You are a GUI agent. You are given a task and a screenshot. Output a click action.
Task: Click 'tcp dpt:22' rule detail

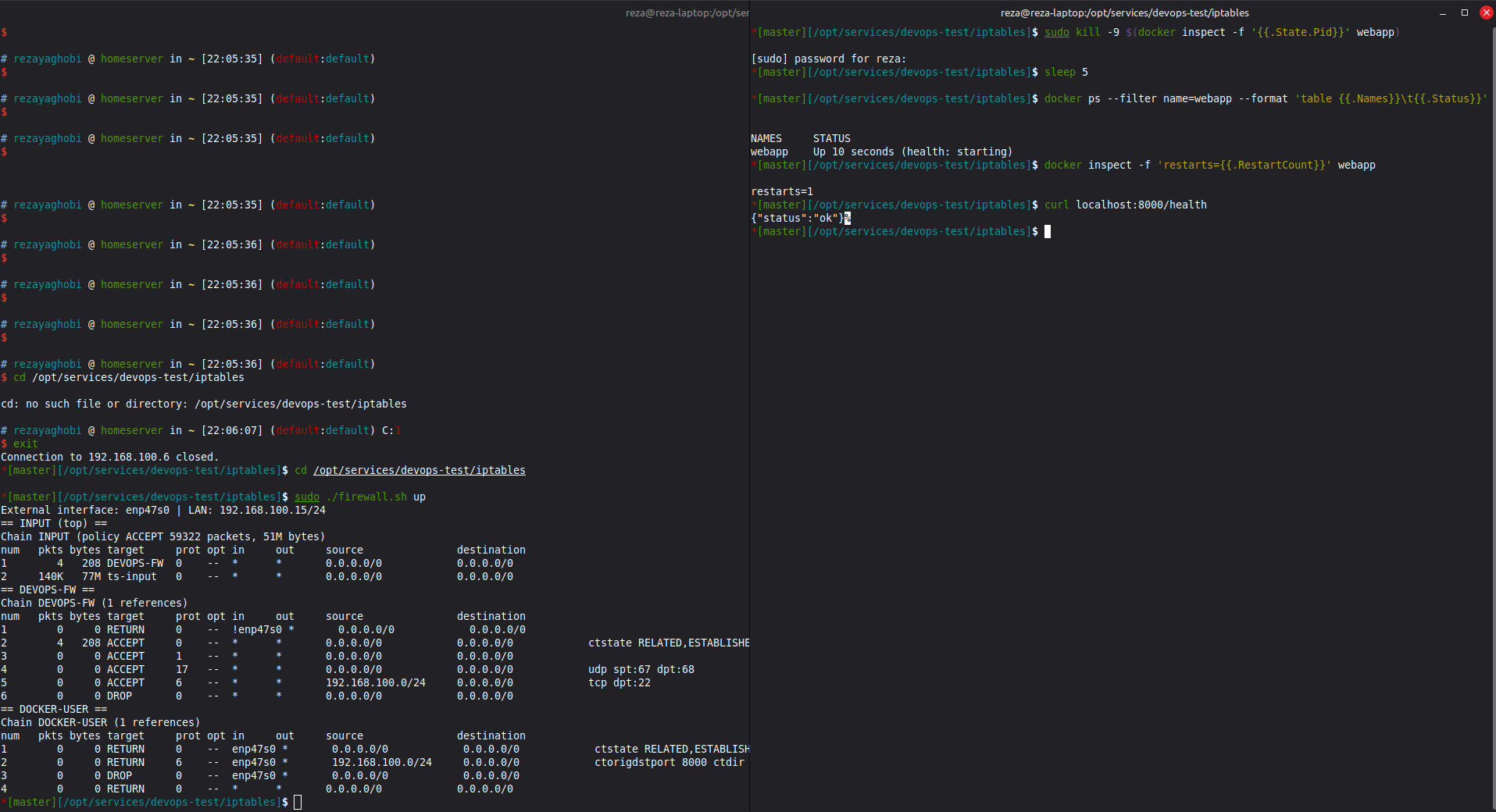point(619,682)
